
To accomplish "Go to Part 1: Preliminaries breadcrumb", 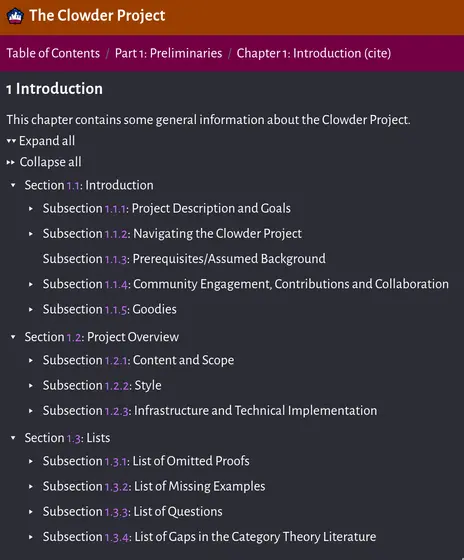I will [168, 53].
